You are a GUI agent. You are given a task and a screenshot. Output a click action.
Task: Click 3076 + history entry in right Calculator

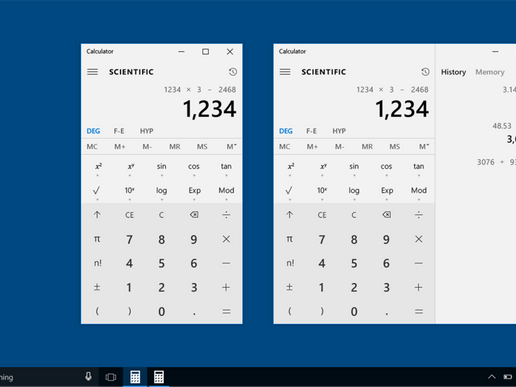(496, 162)
